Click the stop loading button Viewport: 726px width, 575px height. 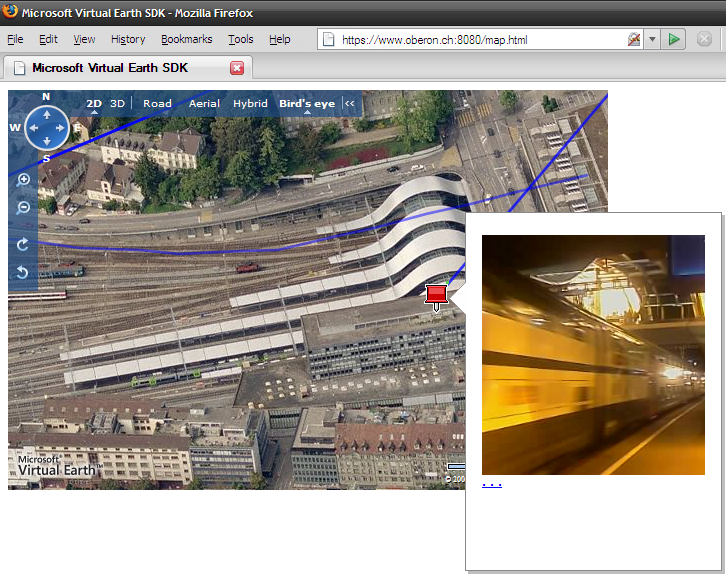tap(704, 39)
